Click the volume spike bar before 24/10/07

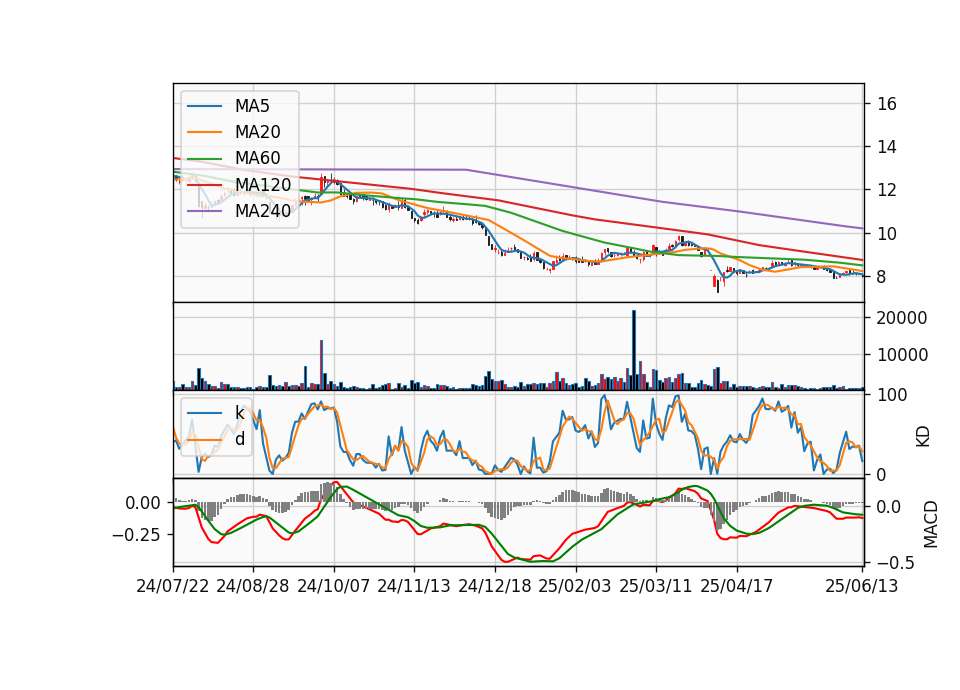coord(321,365)
